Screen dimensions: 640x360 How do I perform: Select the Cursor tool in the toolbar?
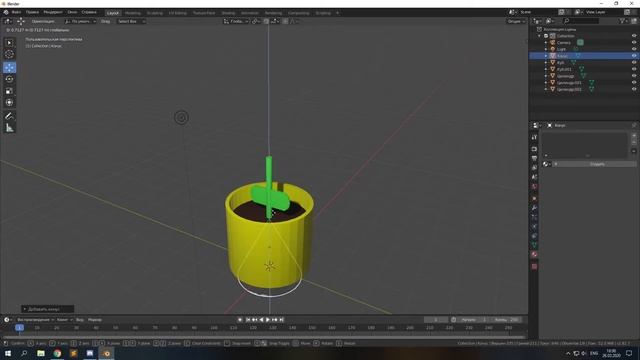(9, 54)
